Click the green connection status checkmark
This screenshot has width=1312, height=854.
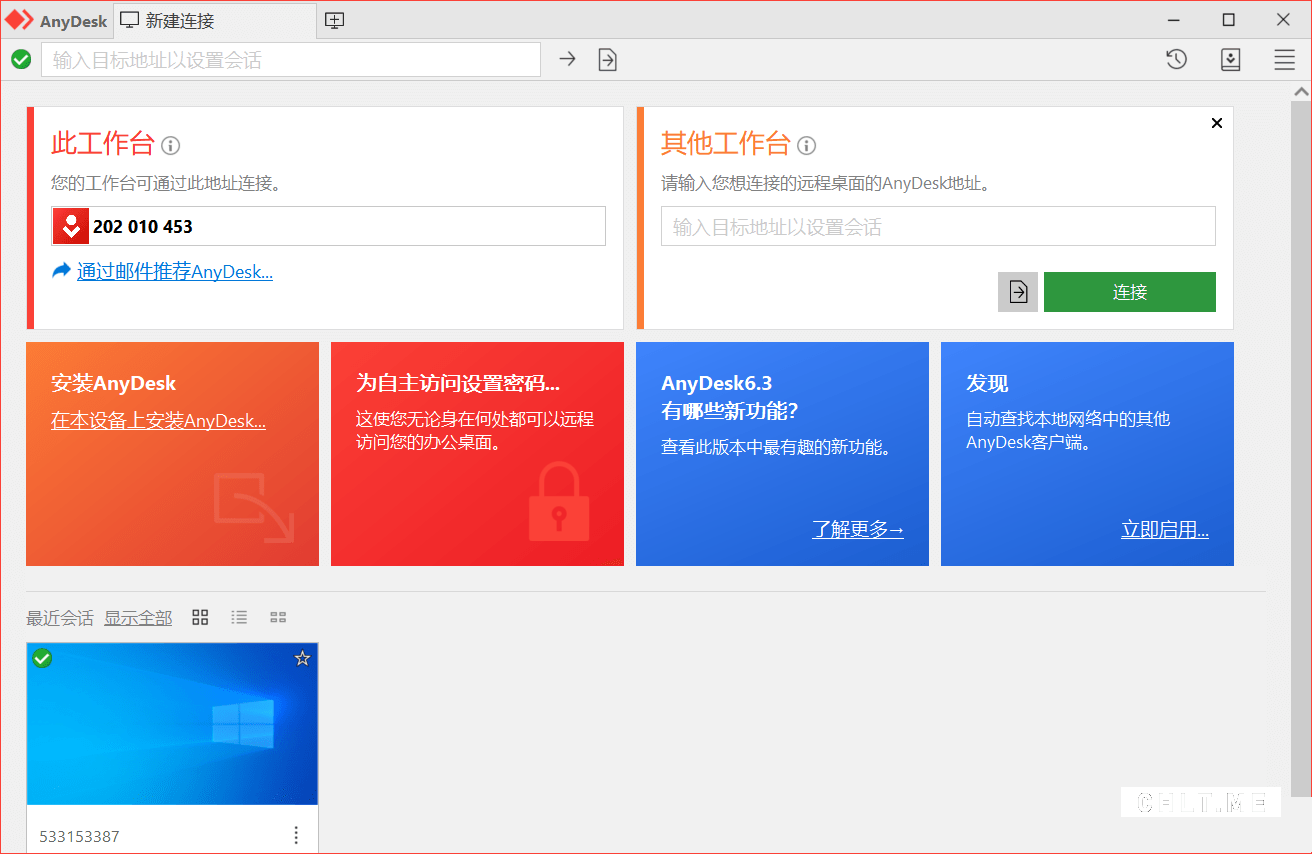21,60
